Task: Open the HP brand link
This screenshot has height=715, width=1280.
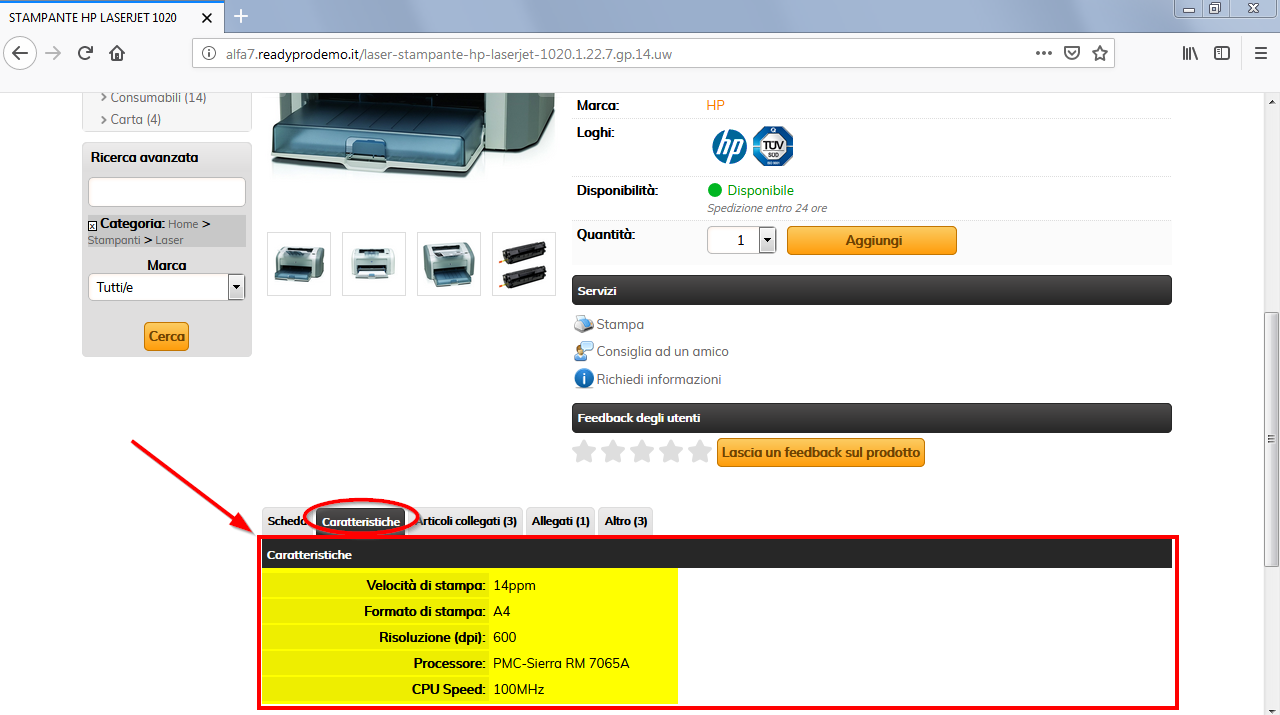Action: click(x=715, y=105)
